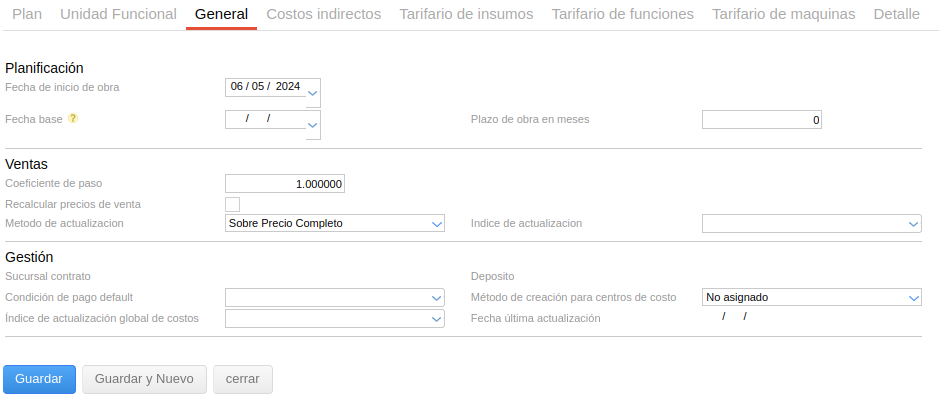The height and width of the screenshot is (401, 939).
Task: Expand Método de creación para centros de costo
Action: tap(913, 297)
